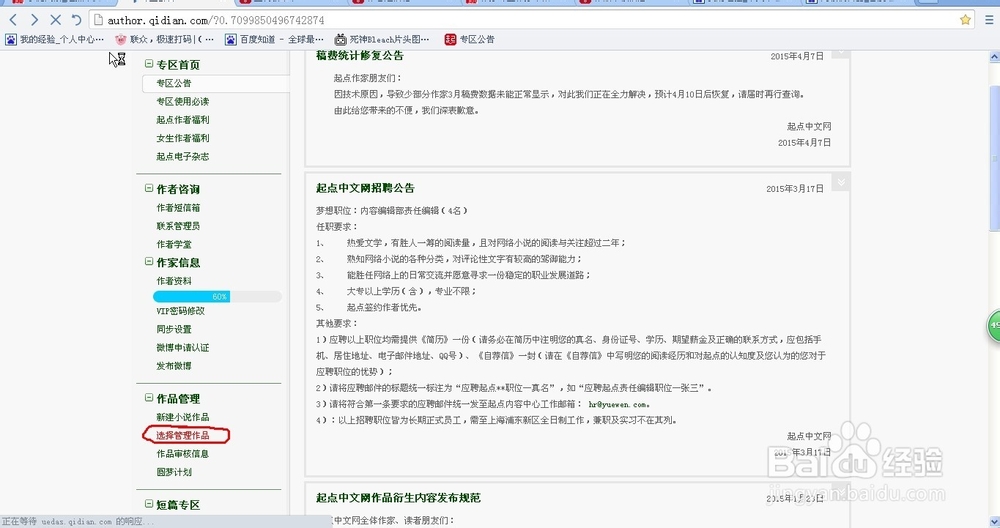Click the undo-style restore page arrow
The width and height of the screenshot is (1000, 528).
77,20
